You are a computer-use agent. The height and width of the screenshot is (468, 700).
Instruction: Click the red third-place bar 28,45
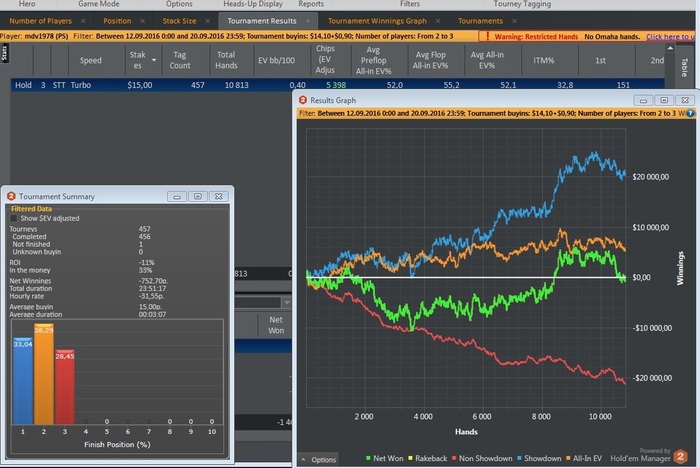click(x=65, y=387)
